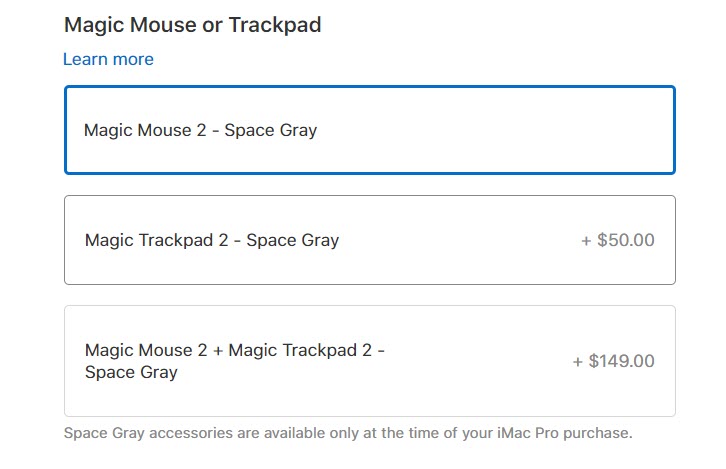Pick the Magic Mouse 2 + Magic Trackpad 2 bundle
Viewport: 726px width, 469px height.
[x=369, y=361]
